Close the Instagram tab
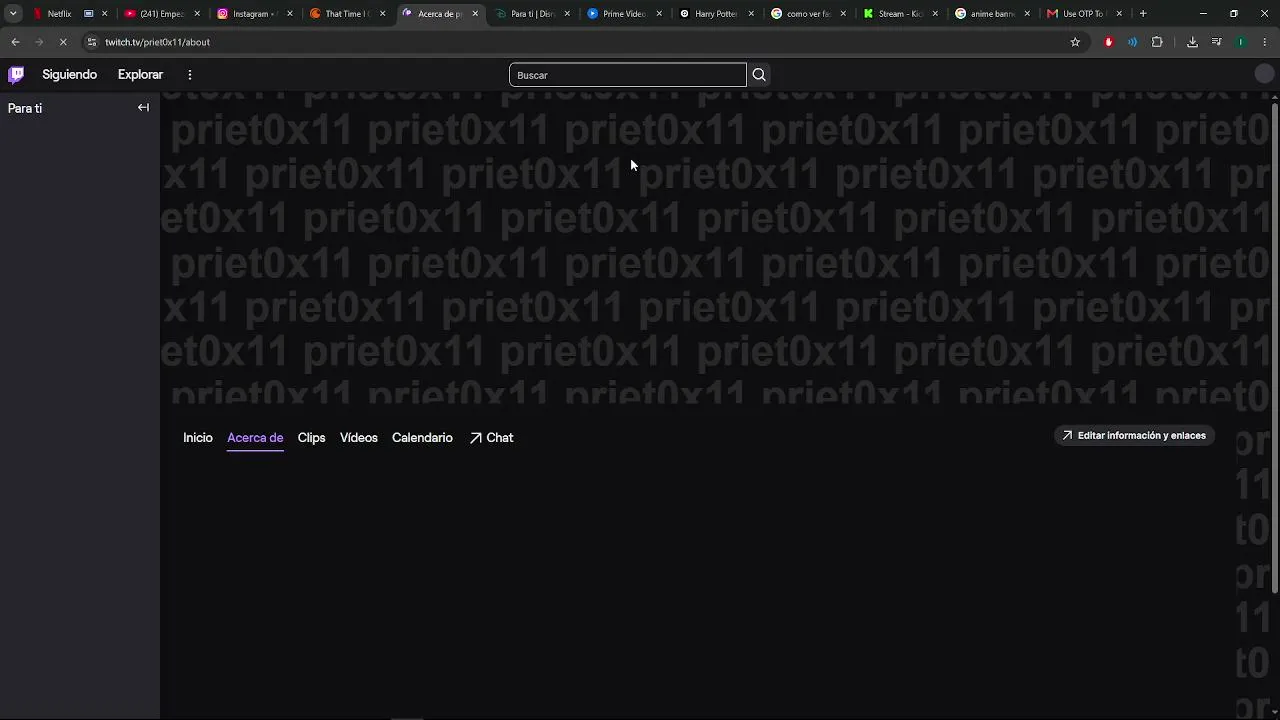Viewport: 1280px width, 720px height. (x=290, y=14)
